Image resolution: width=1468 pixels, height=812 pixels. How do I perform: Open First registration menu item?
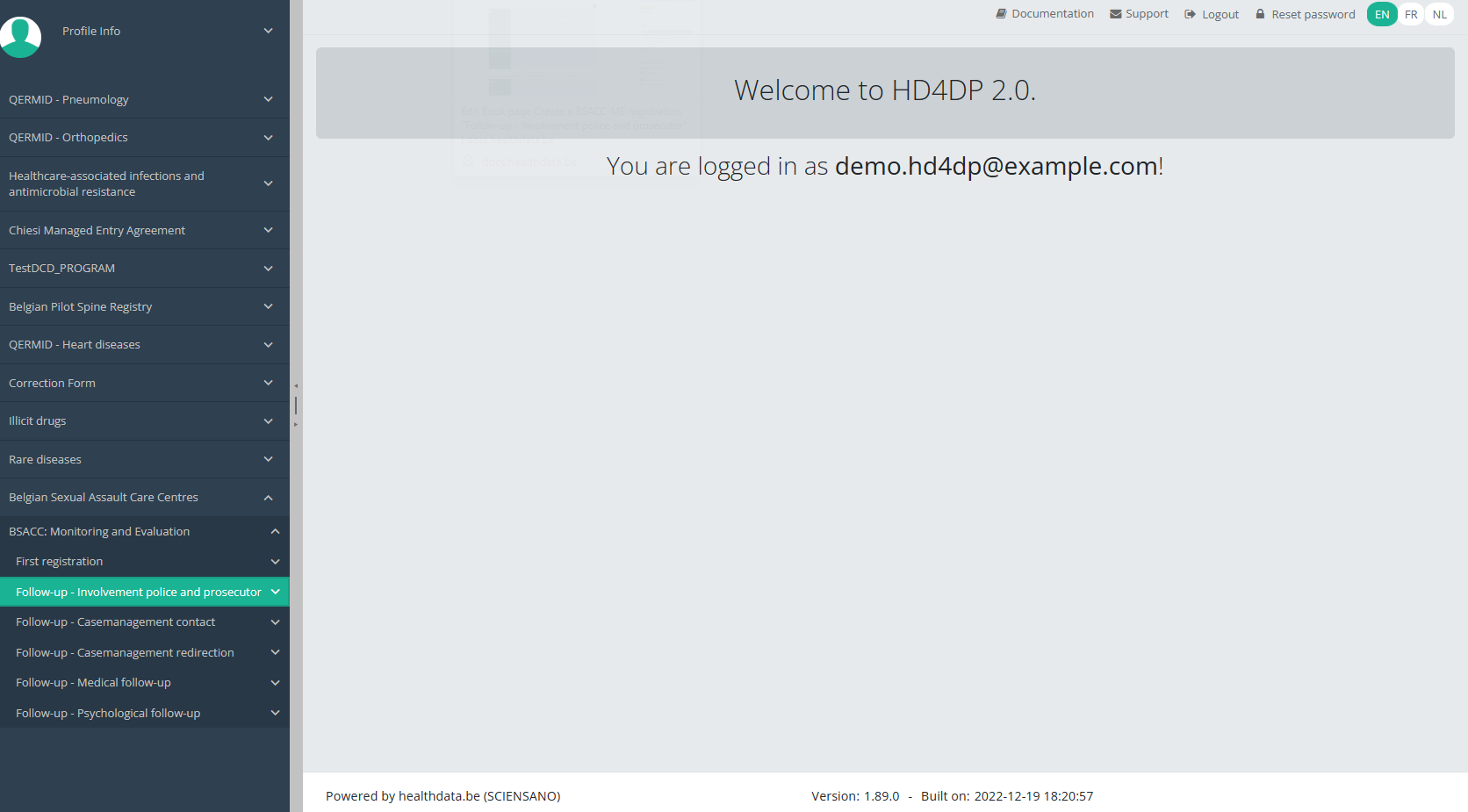click(x=59, y=561)
